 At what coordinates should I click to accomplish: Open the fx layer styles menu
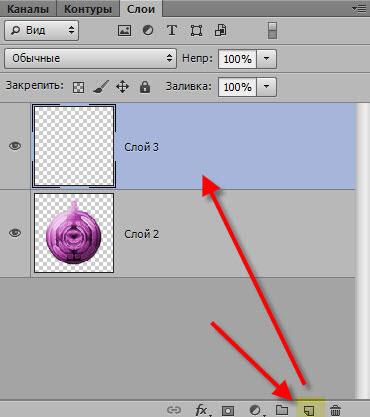[x=202, y=410]
